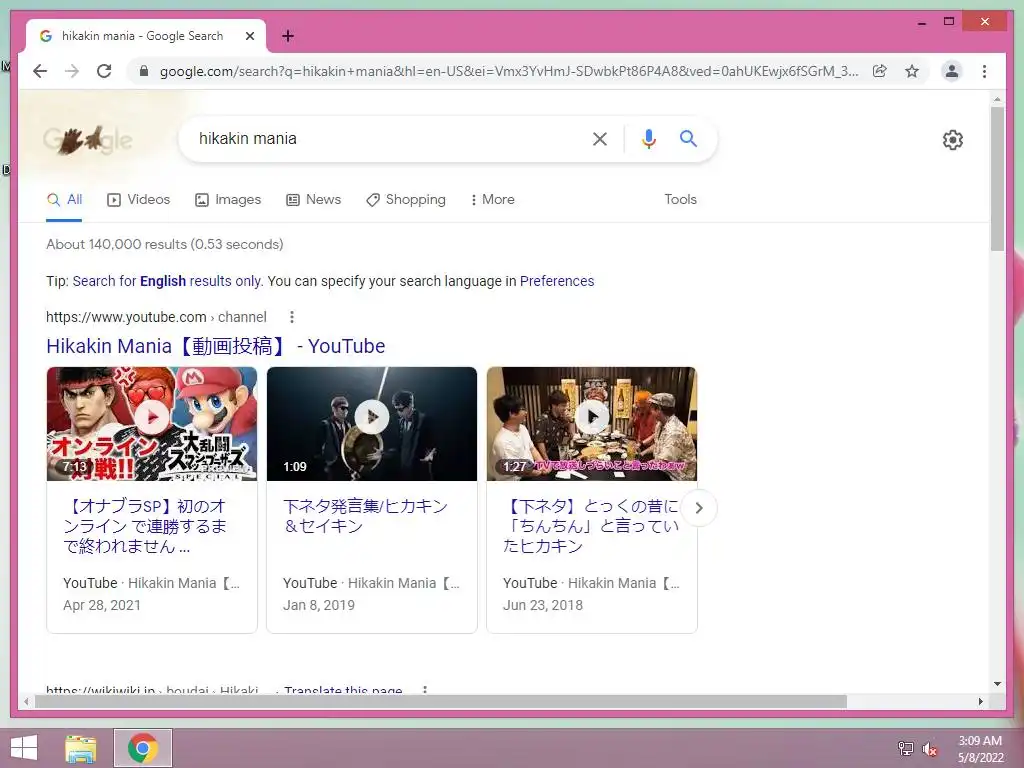1024x768 pixels.
Task: Go back to the previous page
Action: (x=40, y=71)
